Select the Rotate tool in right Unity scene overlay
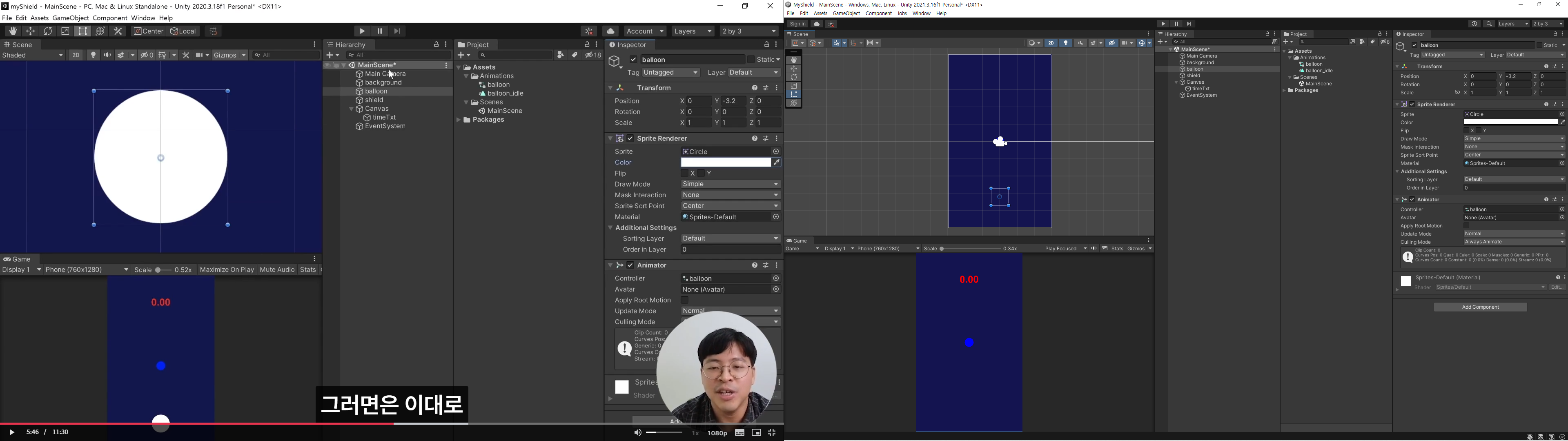The width and height of the screenshot is (1568, 441). (793, 77)
